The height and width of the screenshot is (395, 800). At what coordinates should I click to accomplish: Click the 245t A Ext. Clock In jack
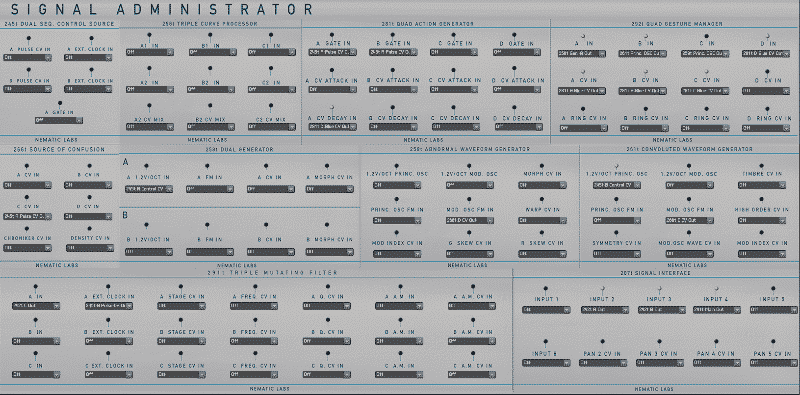91,38
